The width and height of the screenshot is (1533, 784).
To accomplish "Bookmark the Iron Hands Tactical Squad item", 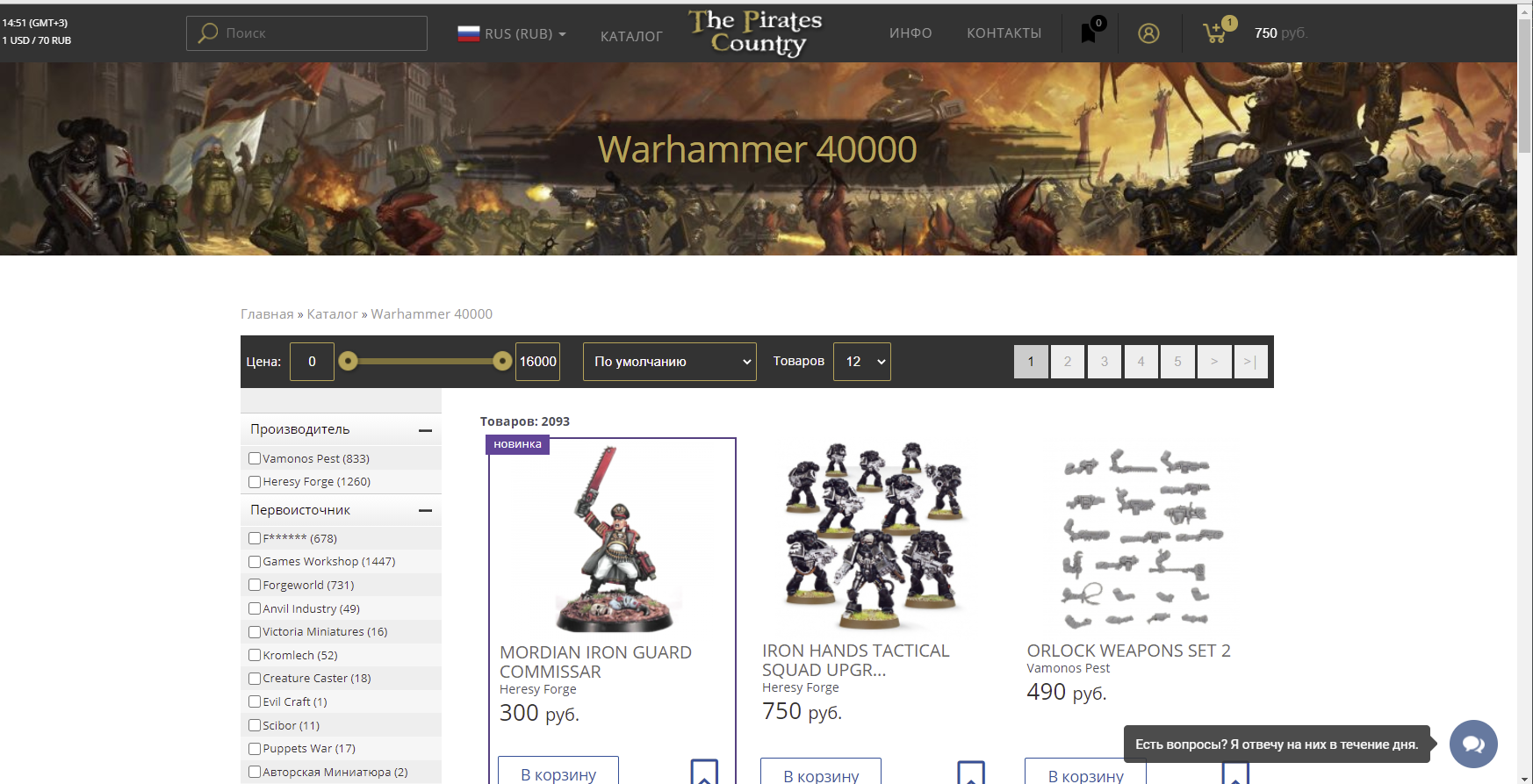I will 971,772.
